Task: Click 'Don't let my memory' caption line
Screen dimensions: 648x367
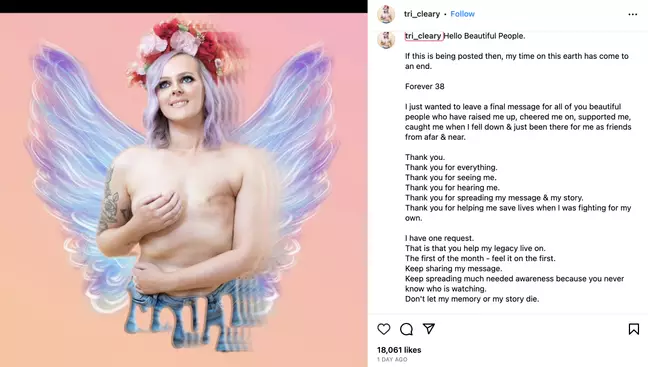Action: (x=472, y=299)
